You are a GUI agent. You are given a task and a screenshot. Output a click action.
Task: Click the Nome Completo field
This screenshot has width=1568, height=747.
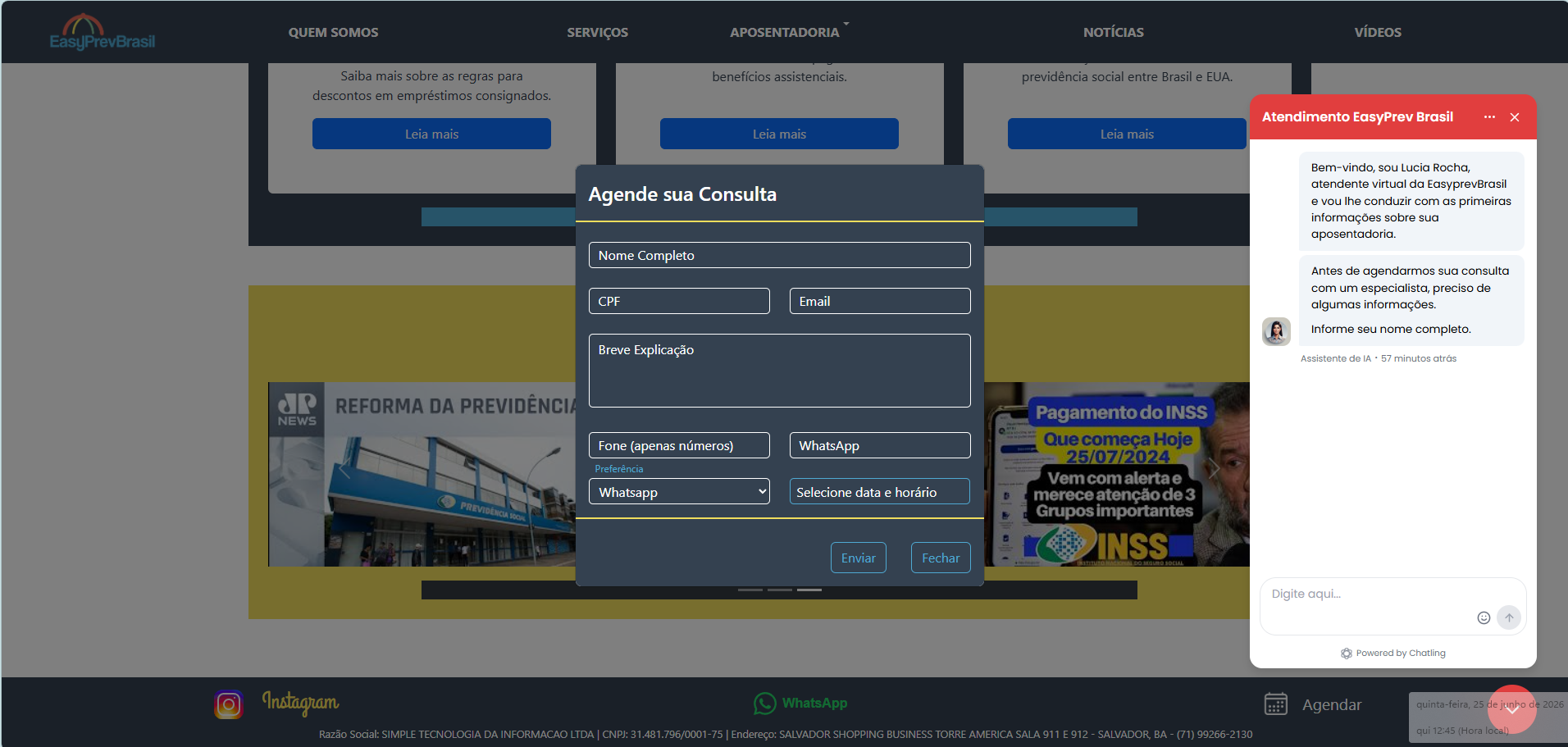[779, 255]
